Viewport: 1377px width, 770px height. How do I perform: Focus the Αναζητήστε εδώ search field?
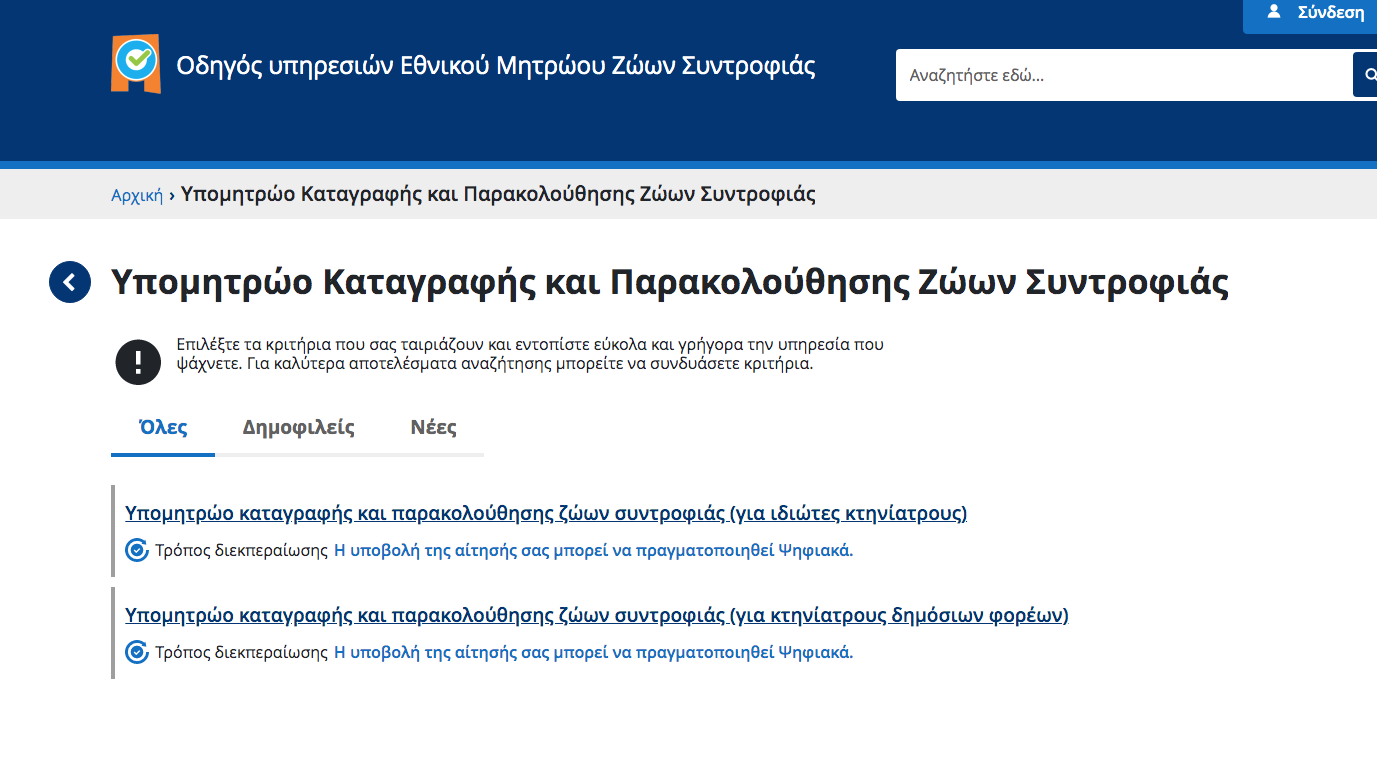1124,75
